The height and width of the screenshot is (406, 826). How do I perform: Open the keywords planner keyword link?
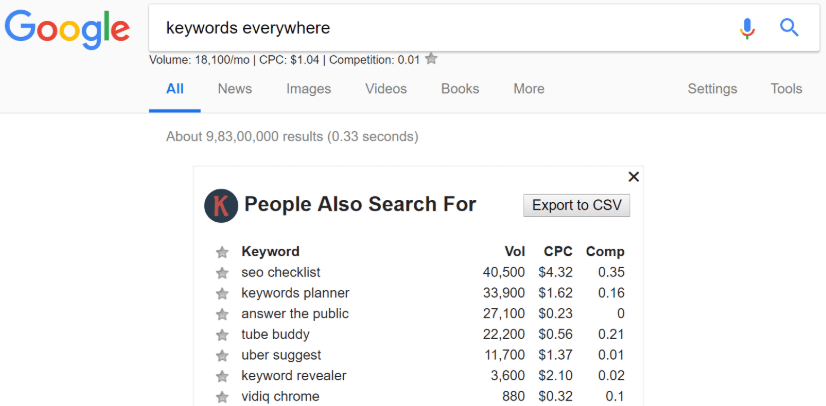(x=296, y=293)
